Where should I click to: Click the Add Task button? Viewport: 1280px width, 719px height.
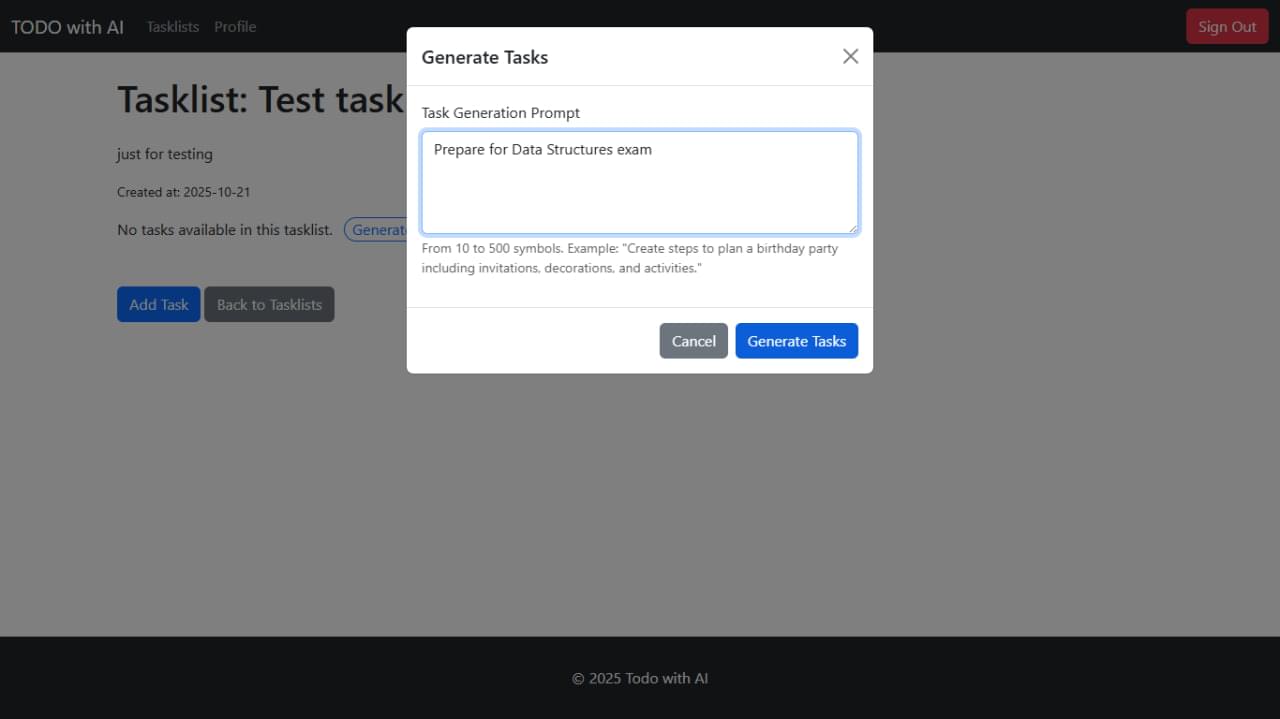[158, 305]
